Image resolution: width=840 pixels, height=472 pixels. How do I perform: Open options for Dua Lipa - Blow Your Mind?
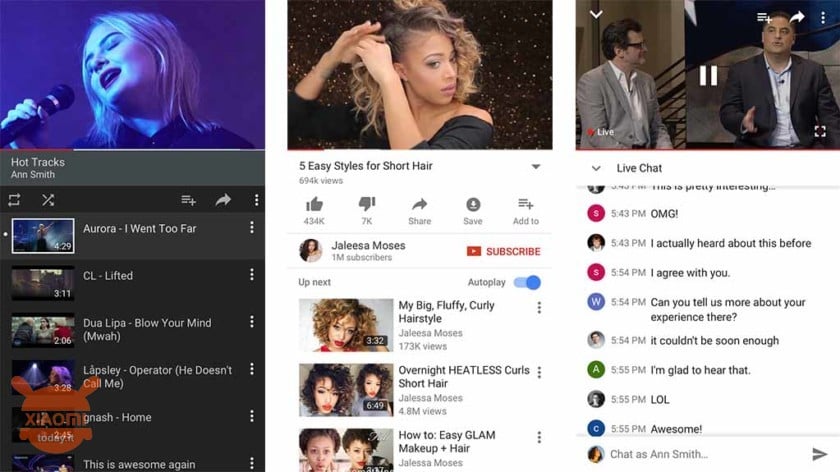tap(252, 322)
